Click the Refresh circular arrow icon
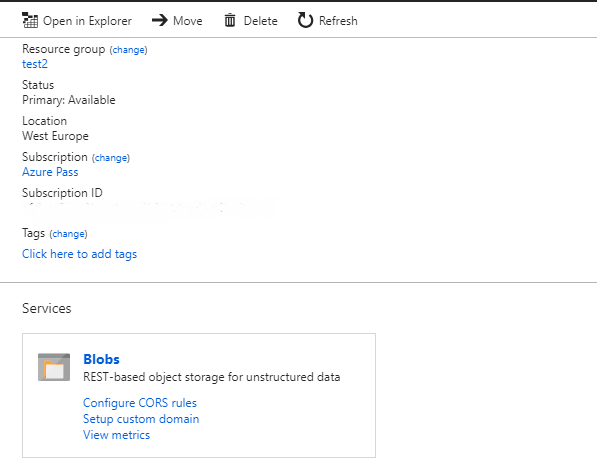 point(305,20)
